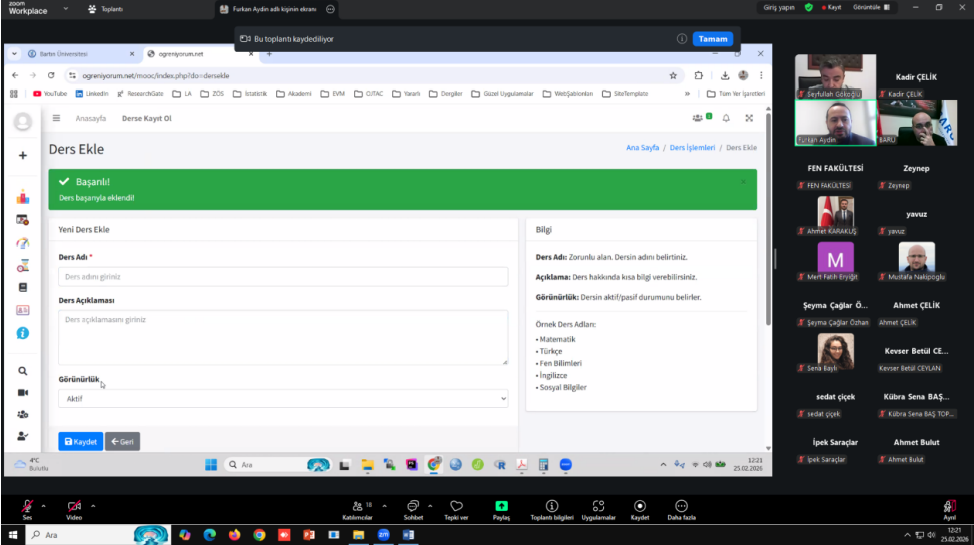Open the Derse Kayıt Ol menu item
Image resolution: width=974 pixels, height=545 pixels.
coord(147,118)
